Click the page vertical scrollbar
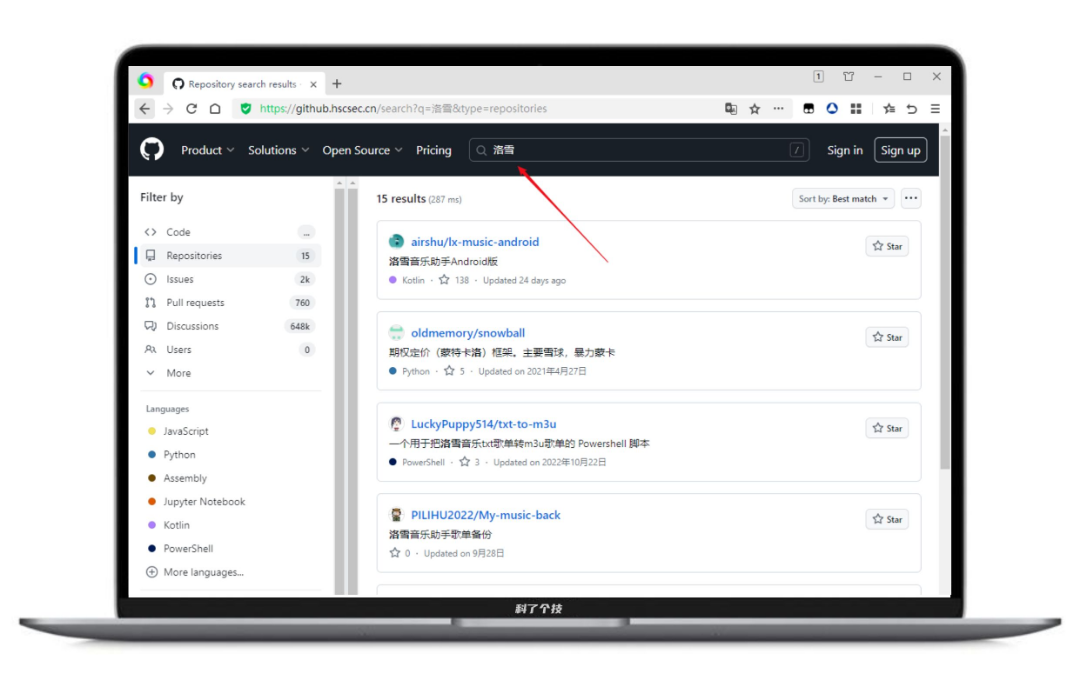Screen dimensions: 1080x693 pyautogui.click(x=944, y=303)
